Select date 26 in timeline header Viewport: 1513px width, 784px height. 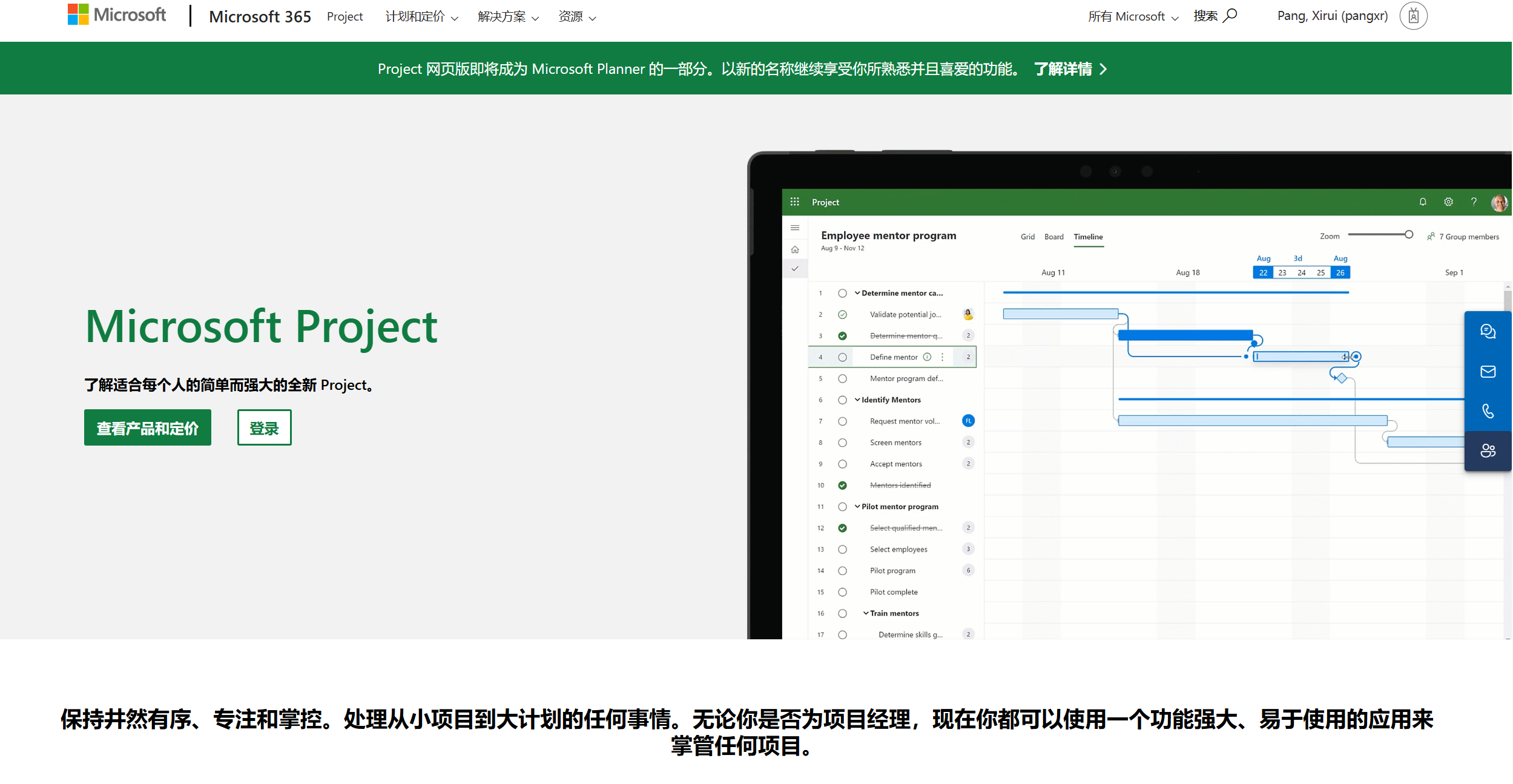click(1340, 272)
